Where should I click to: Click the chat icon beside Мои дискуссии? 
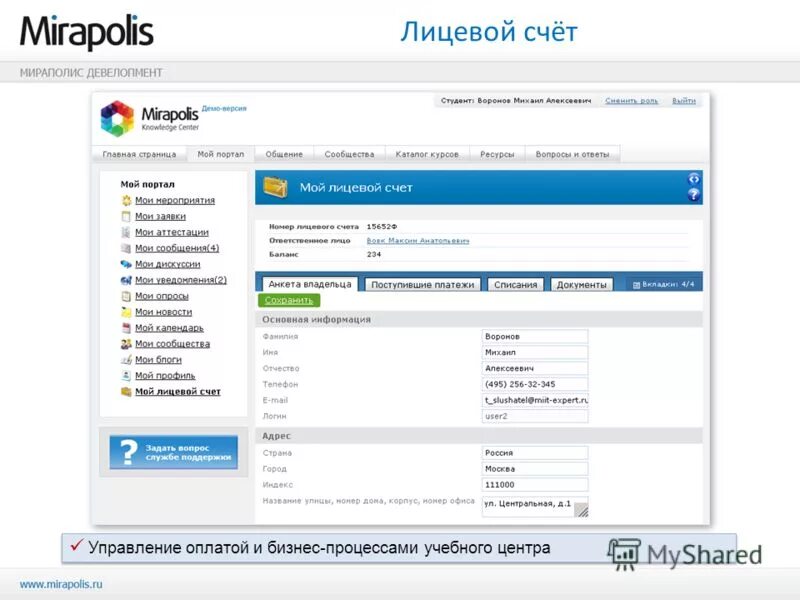[x=126, y=264]
